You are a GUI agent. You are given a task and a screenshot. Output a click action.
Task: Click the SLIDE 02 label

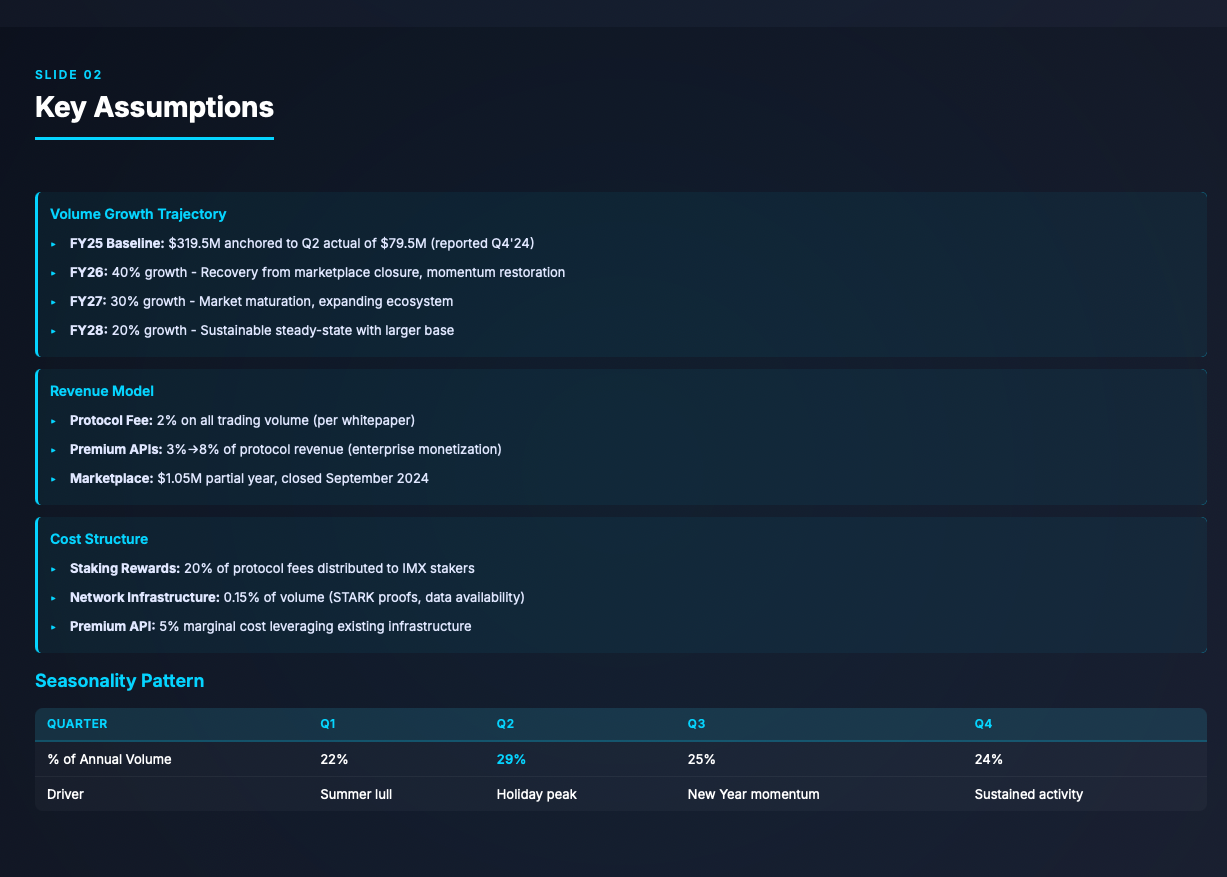coord(68,75)
